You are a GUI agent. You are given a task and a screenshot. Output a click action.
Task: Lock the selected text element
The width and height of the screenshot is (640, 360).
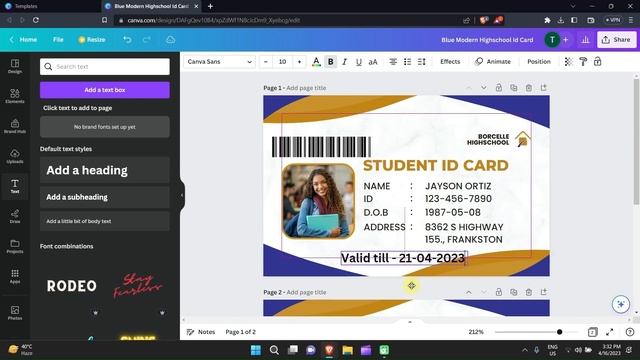coord(598,62)
